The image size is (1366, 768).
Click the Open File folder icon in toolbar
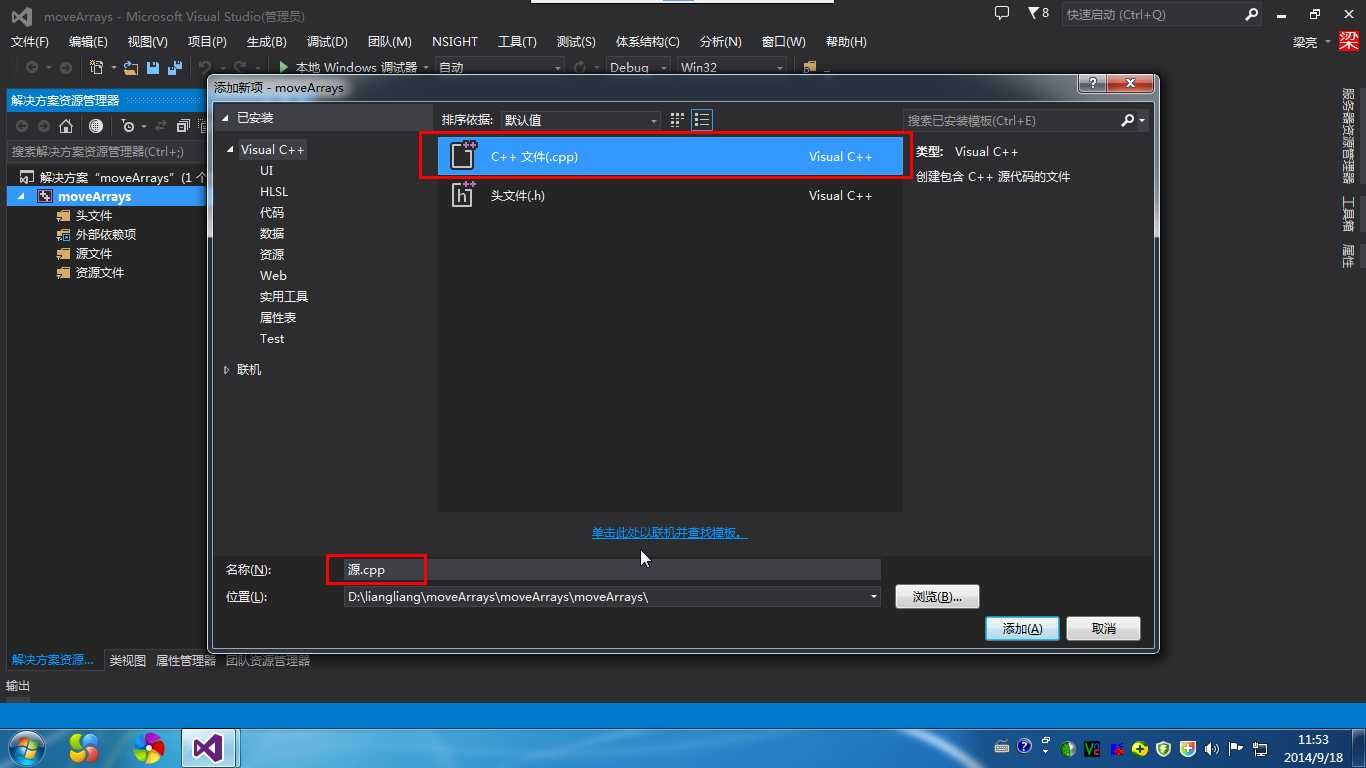tap(131, 67)
